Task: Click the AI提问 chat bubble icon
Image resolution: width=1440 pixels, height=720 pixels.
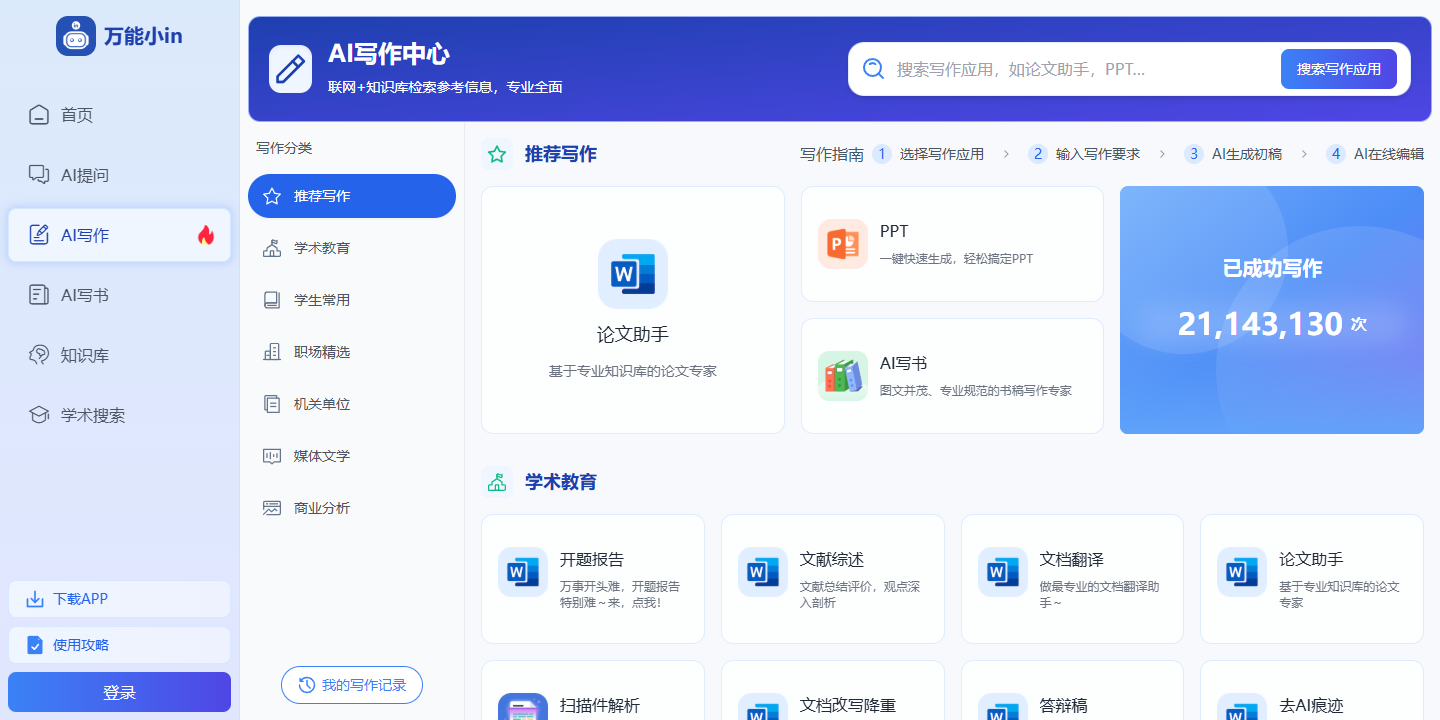Action: pyautogui.click(x=39, y=175)
